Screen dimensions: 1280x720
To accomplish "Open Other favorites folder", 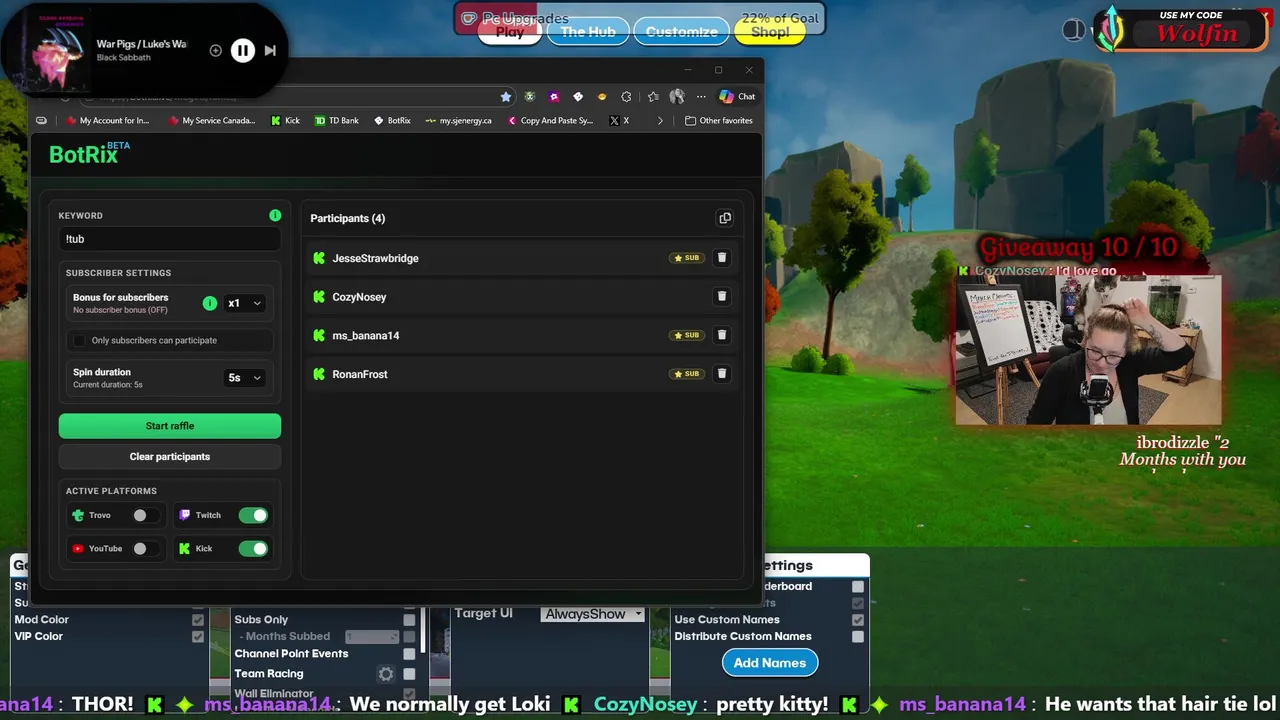I will click(719, 120).
